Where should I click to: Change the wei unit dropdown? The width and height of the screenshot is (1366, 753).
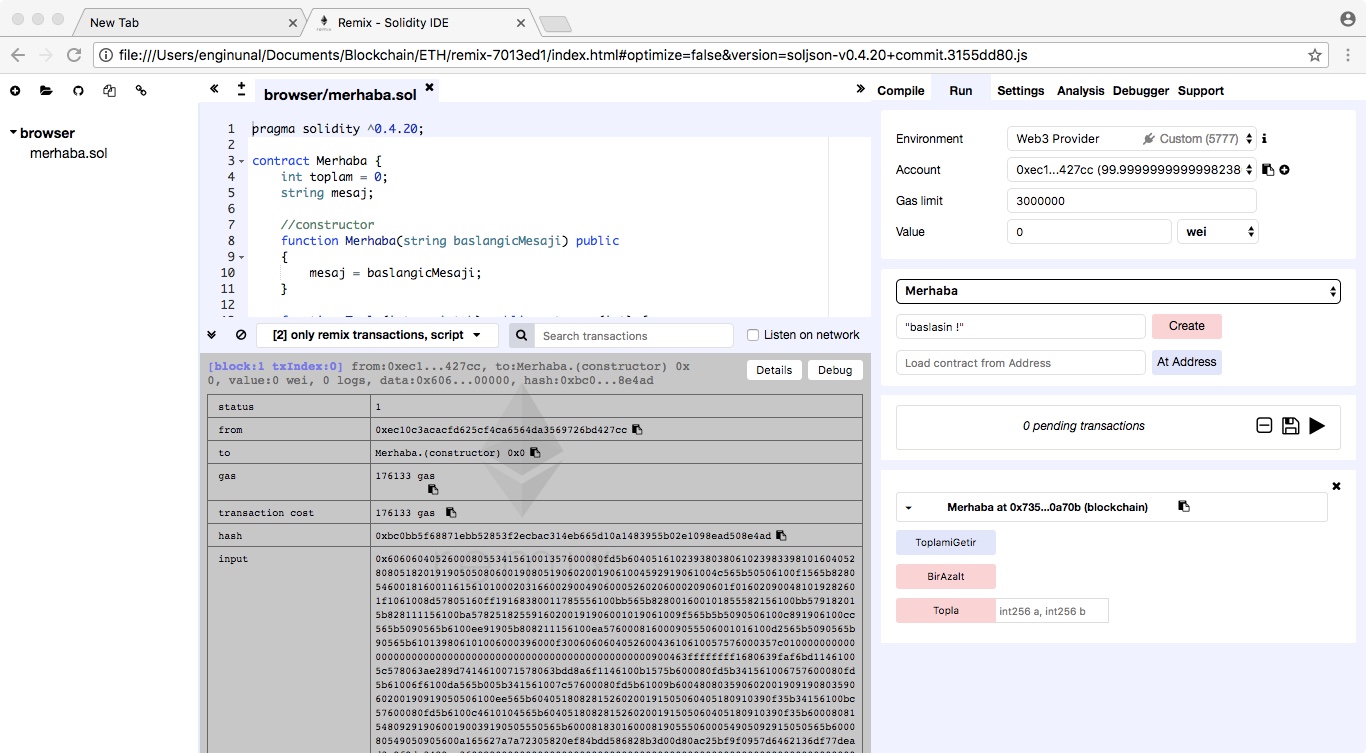coord(1218,232)
